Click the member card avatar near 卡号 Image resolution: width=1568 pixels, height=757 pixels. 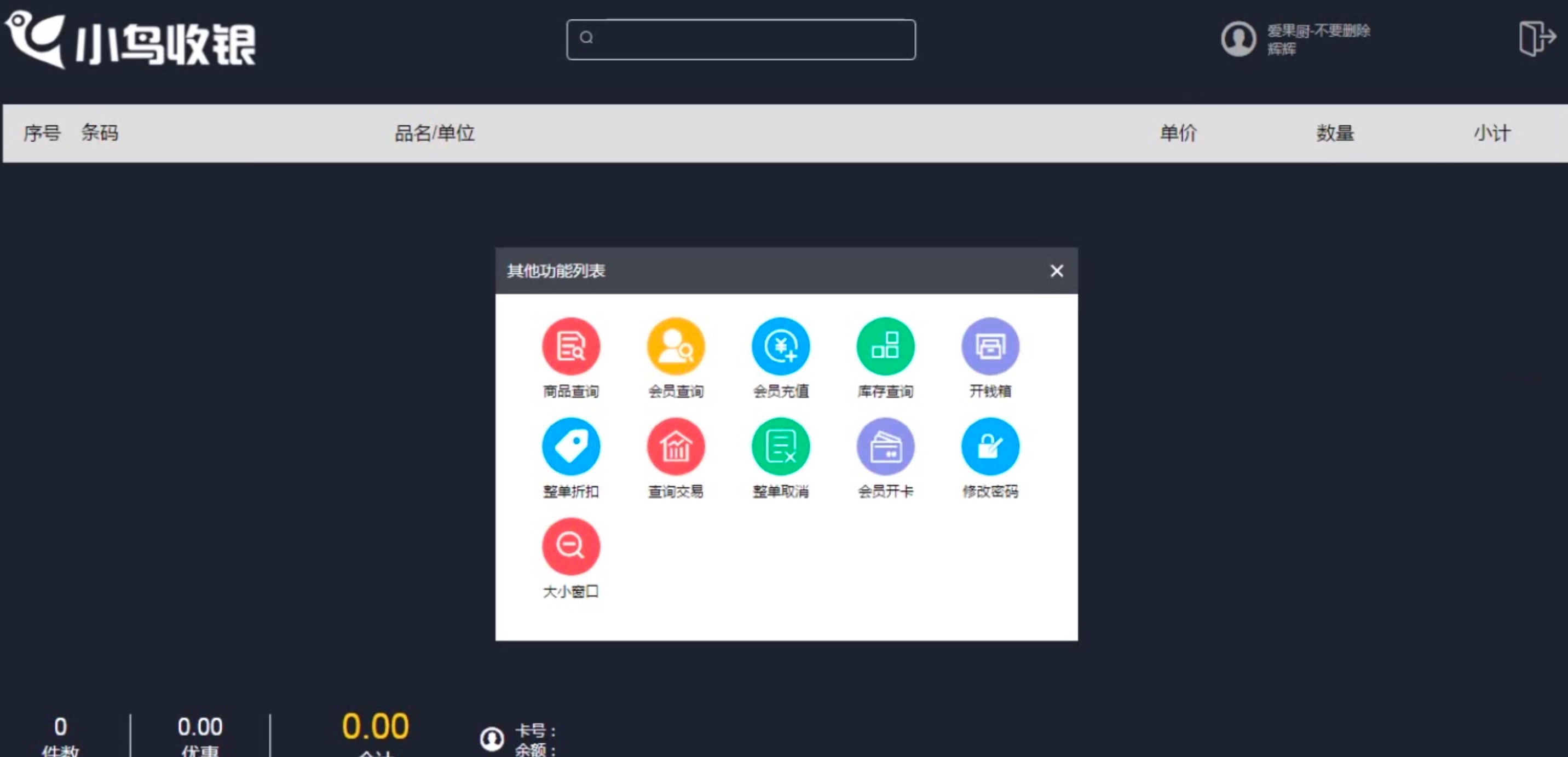(492, 738)
